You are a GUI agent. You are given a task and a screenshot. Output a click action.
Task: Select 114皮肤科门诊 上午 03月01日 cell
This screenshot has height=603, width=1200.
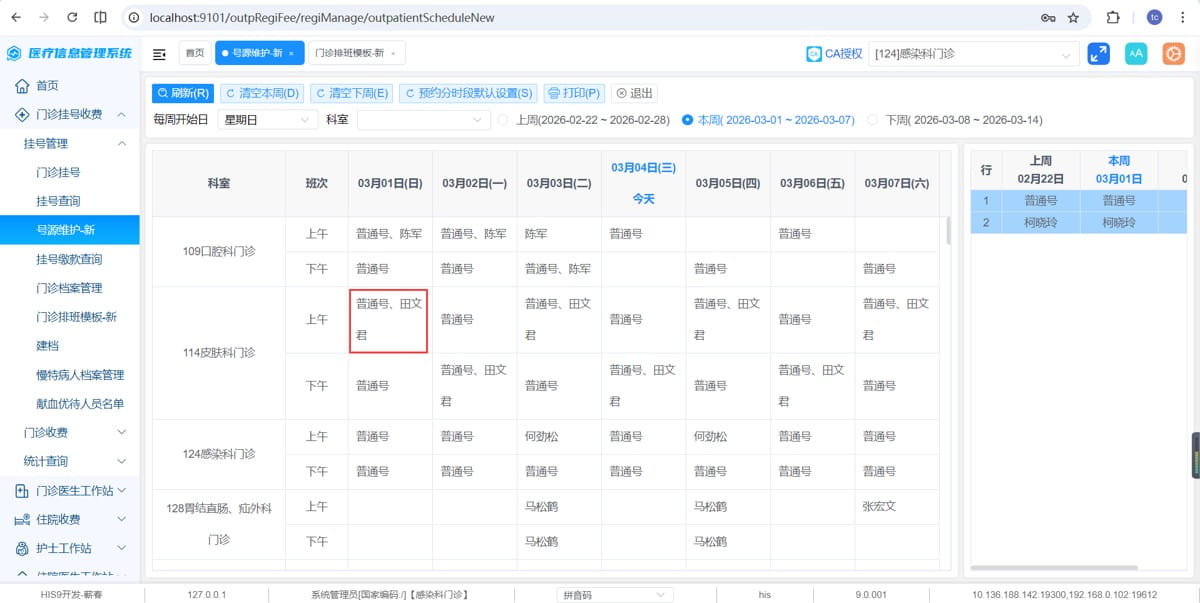pyautogui.click(x=389, y=320)
